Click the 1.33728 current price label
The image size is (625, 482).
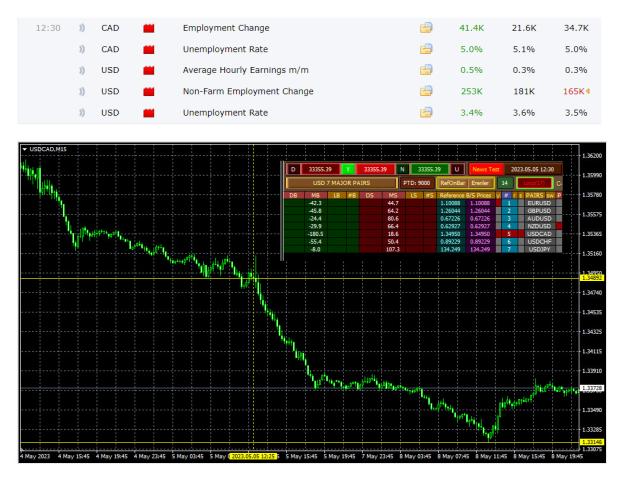point(592,388)
